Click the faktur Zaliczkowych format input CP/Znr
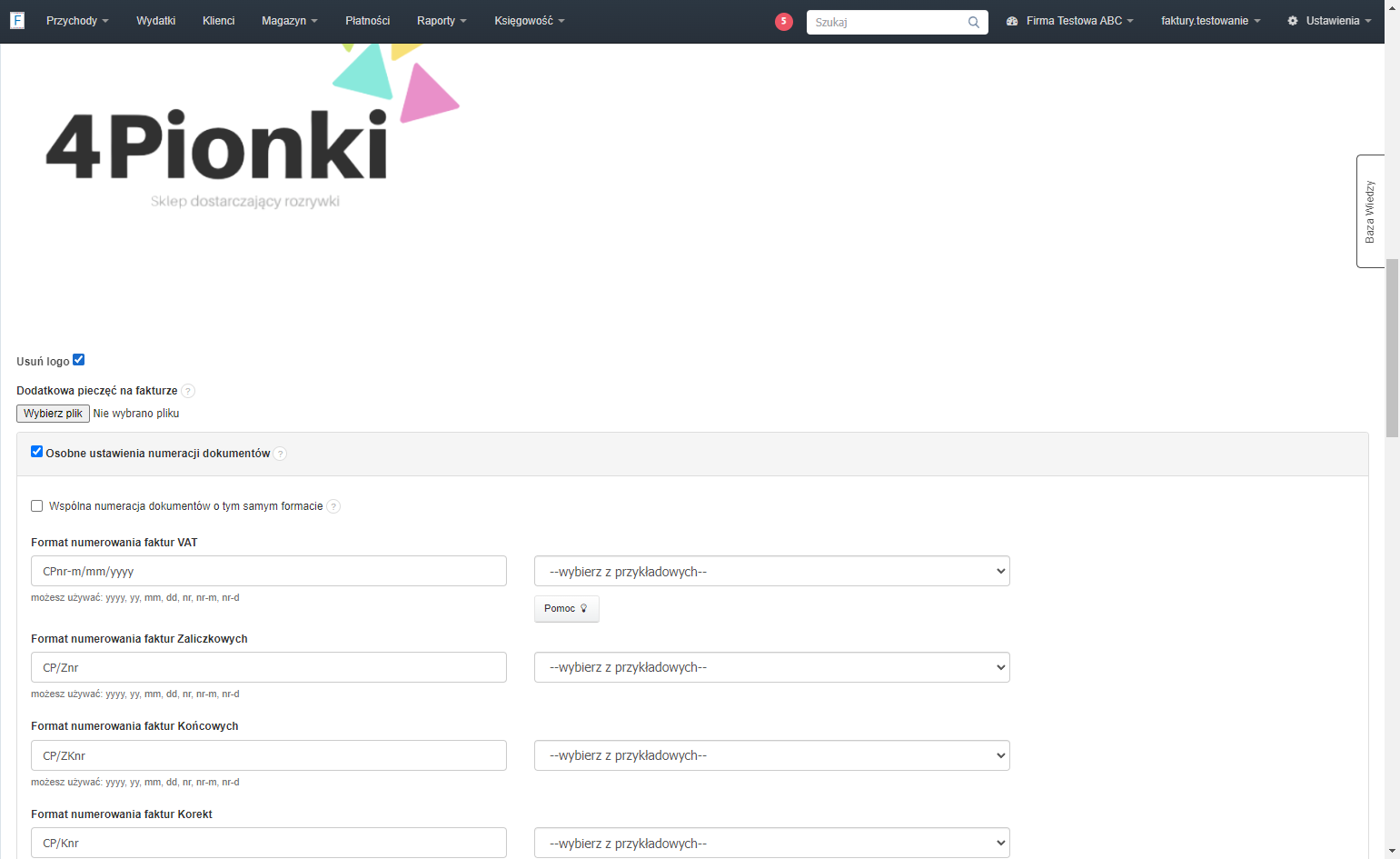Screen dimensions: 1400x859 (x=269, y=667)
